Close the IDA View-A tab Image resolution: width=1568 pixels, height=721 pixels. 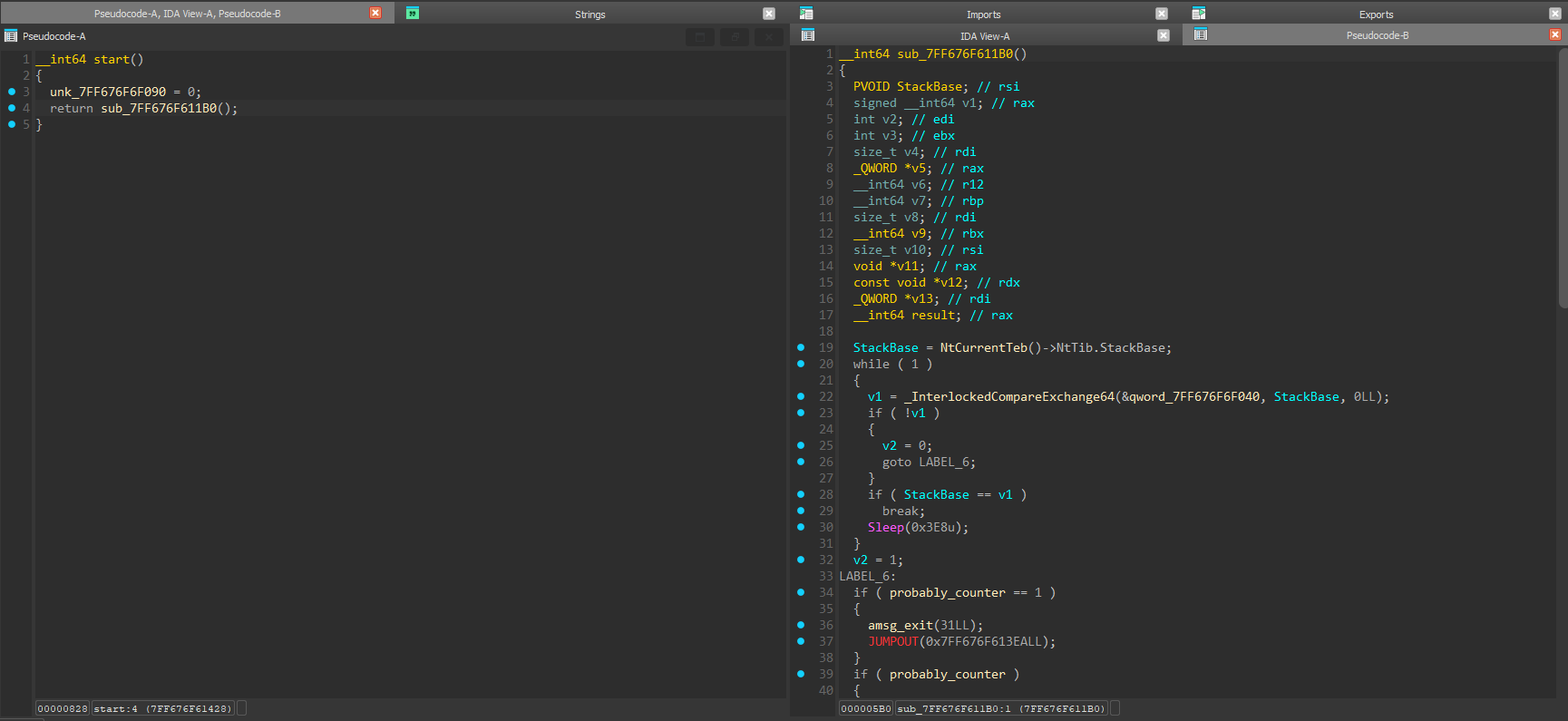click(1164, 35)
